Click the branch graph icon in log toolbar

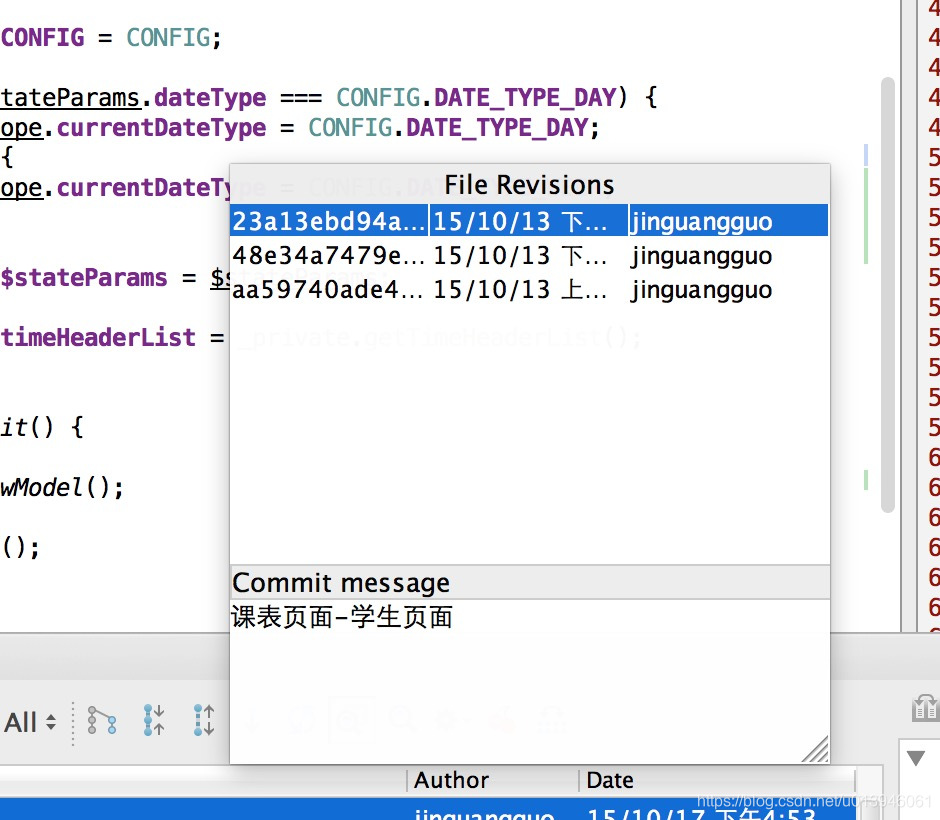(x=101, y=720)
